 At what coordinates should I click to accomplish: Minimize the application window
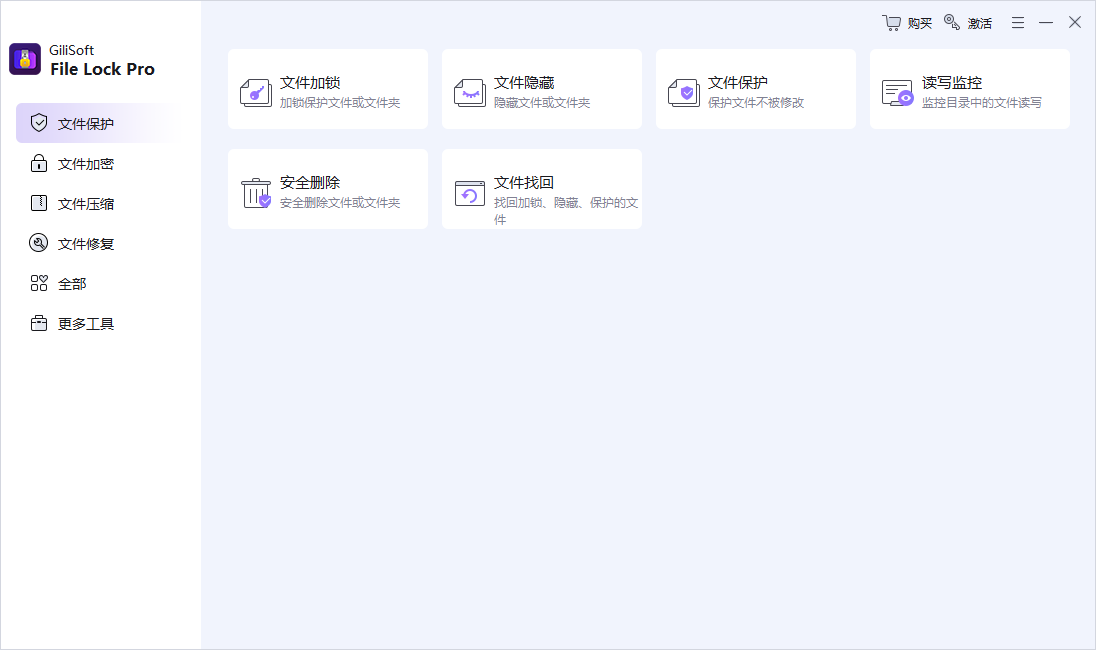point(1045,21)
